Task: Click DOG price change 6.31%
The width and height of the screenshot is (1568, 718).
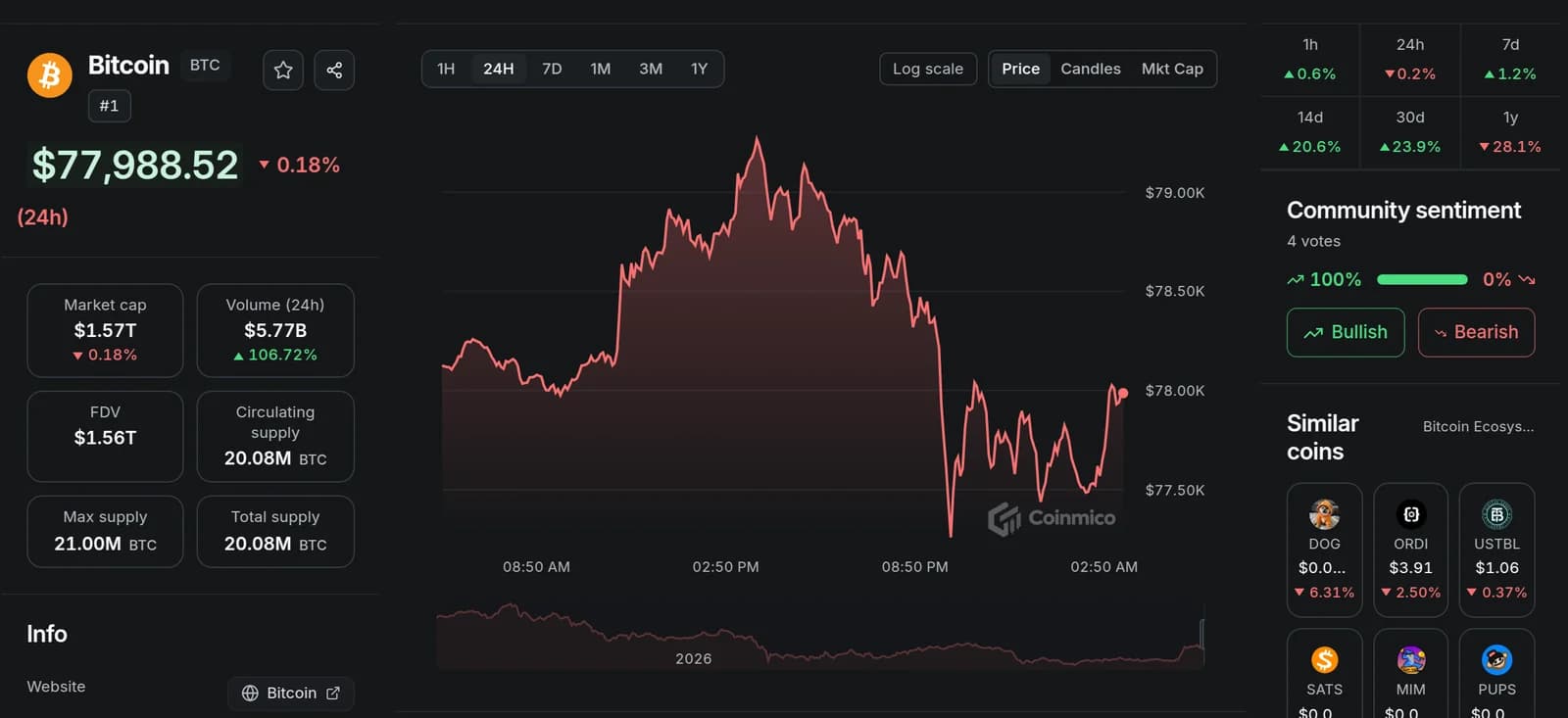Action: click(1324, 593)
